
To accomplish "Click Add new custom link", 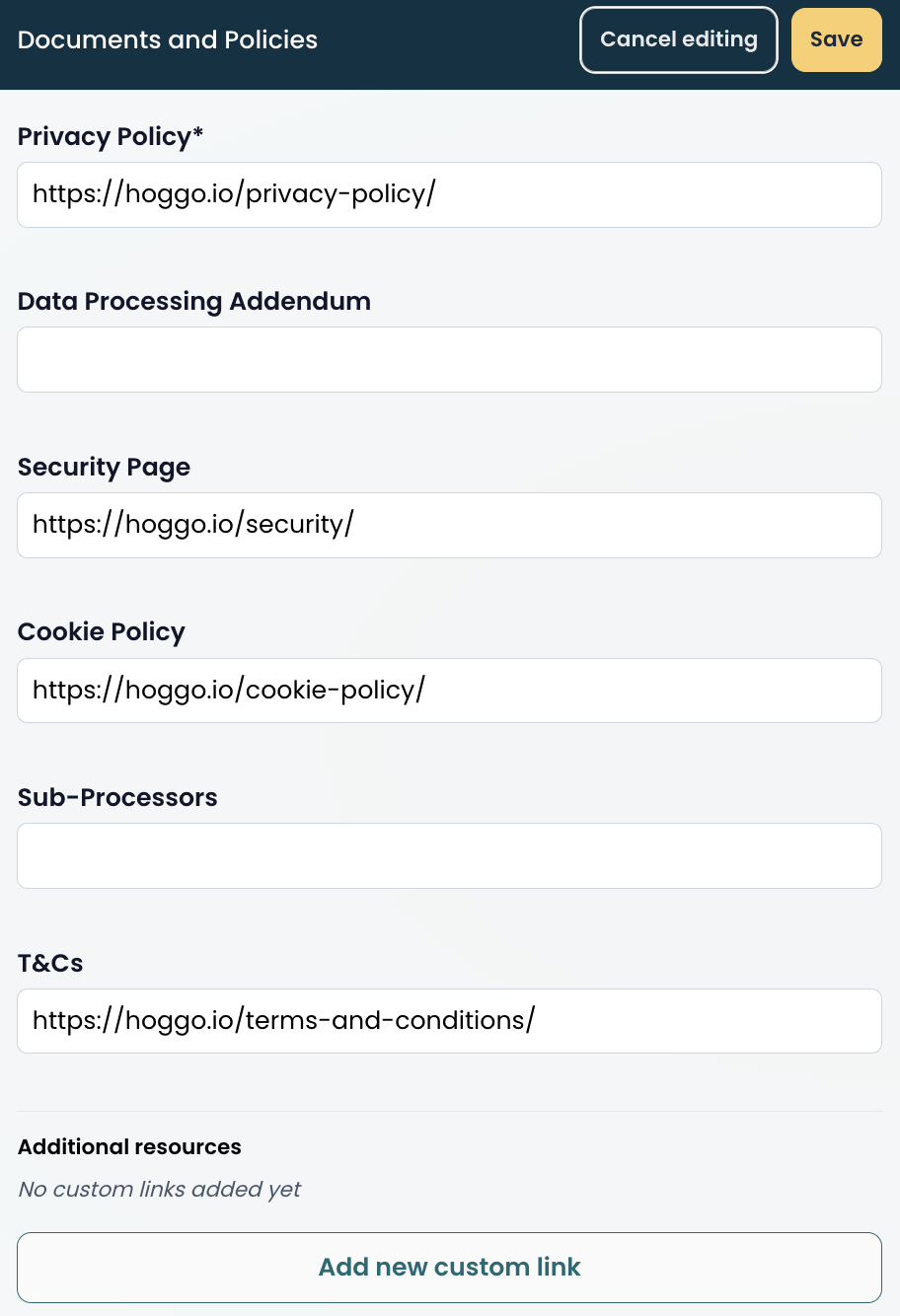I will [449, 1267].
